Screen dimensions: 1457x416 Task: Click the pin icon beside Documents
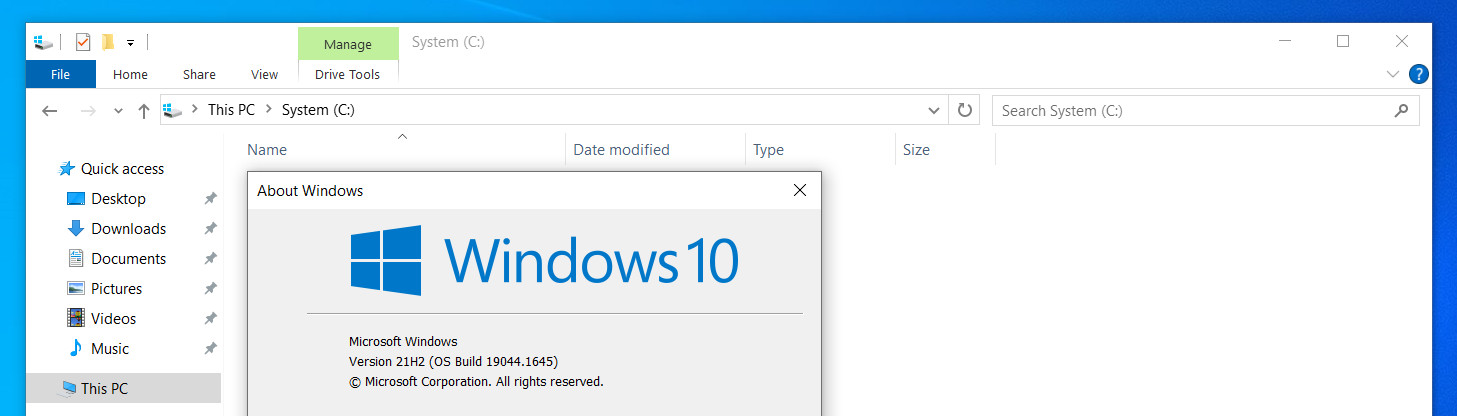(x=210, y=259)
